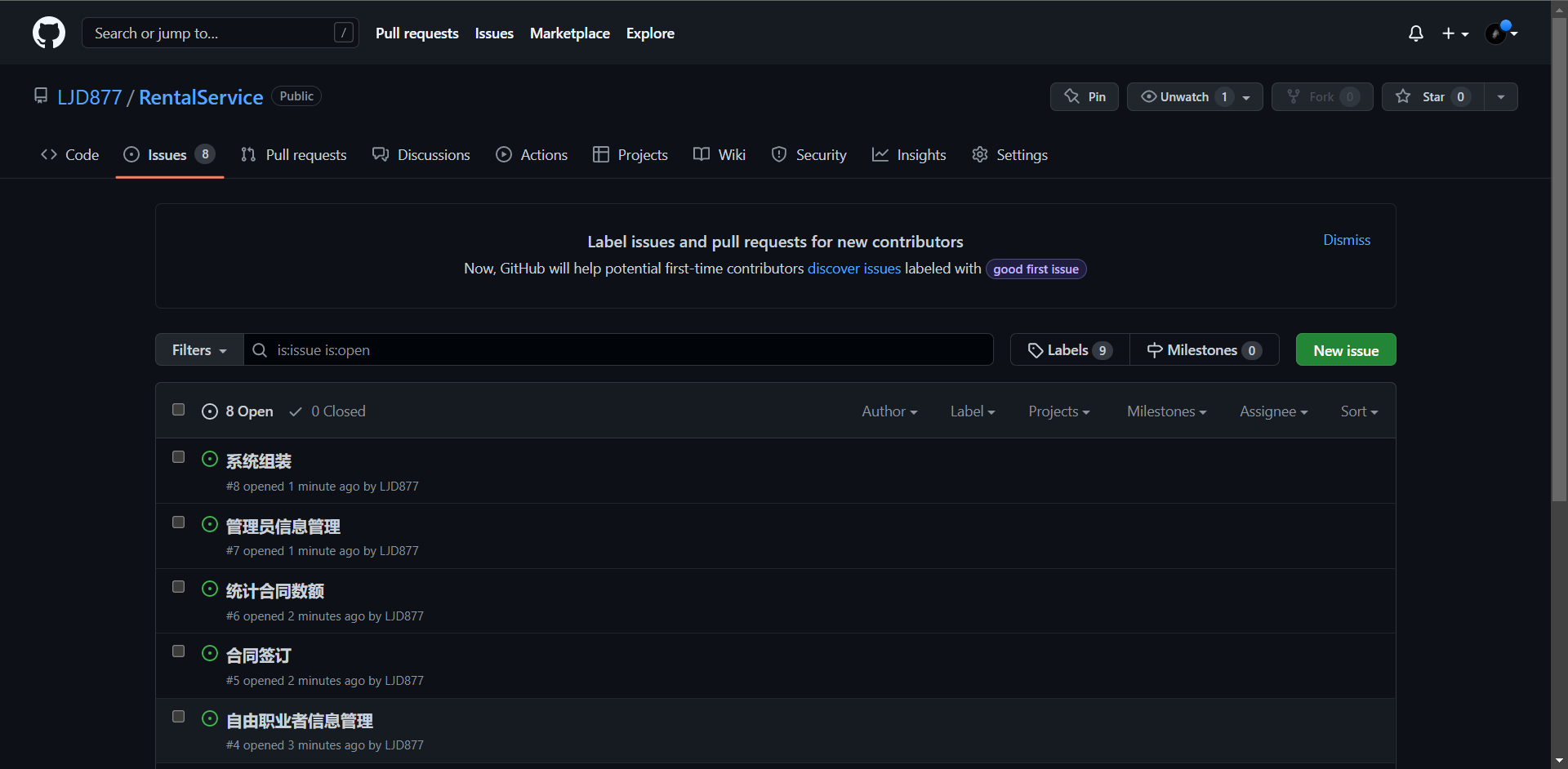Image resolution: width=1568 pixels, height=769 pixels.
Task: Click the open-issue icon beside 系统组装
Action: [210, 460]
